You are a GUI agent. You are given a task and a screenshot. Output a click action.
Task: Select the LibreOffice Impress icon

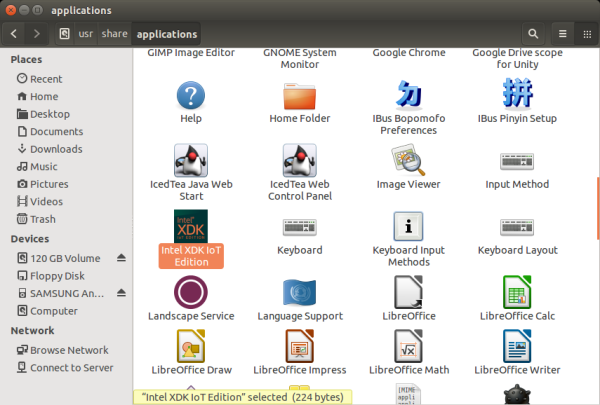coord(300,346)
